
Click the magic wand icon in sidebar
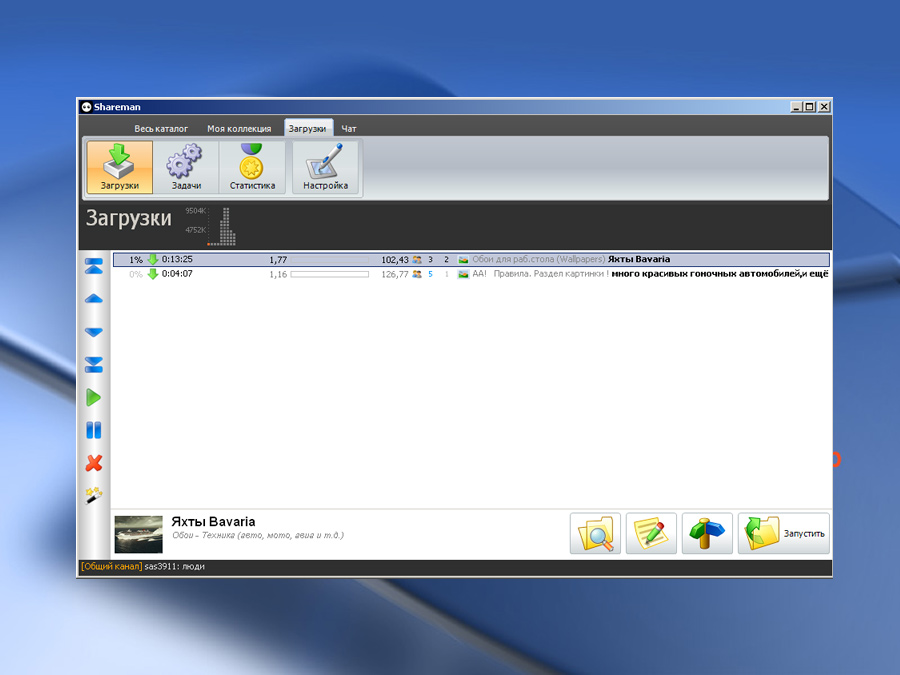pyautogui.click(x=94, y=495)
